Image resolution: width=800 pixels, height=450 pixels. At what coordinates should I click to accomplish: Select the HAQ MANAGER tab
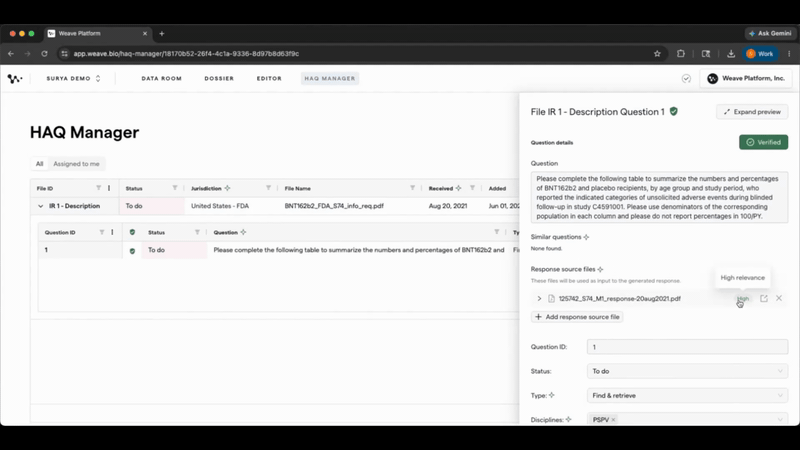coord(330,79)
